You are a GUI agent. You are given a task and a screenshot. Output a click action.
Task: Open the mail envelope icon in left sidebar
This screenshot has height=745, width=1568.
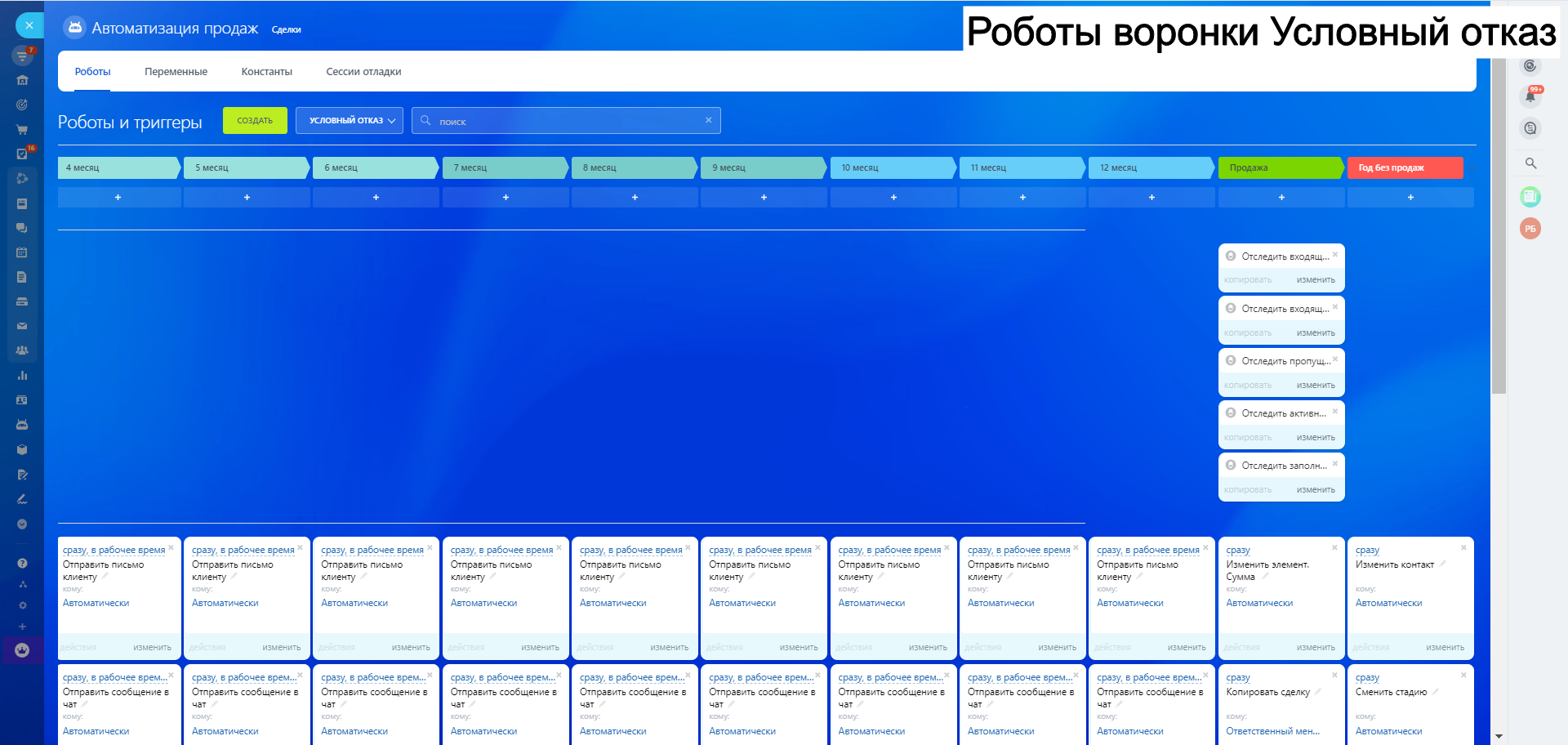click(x=22, y=326)
